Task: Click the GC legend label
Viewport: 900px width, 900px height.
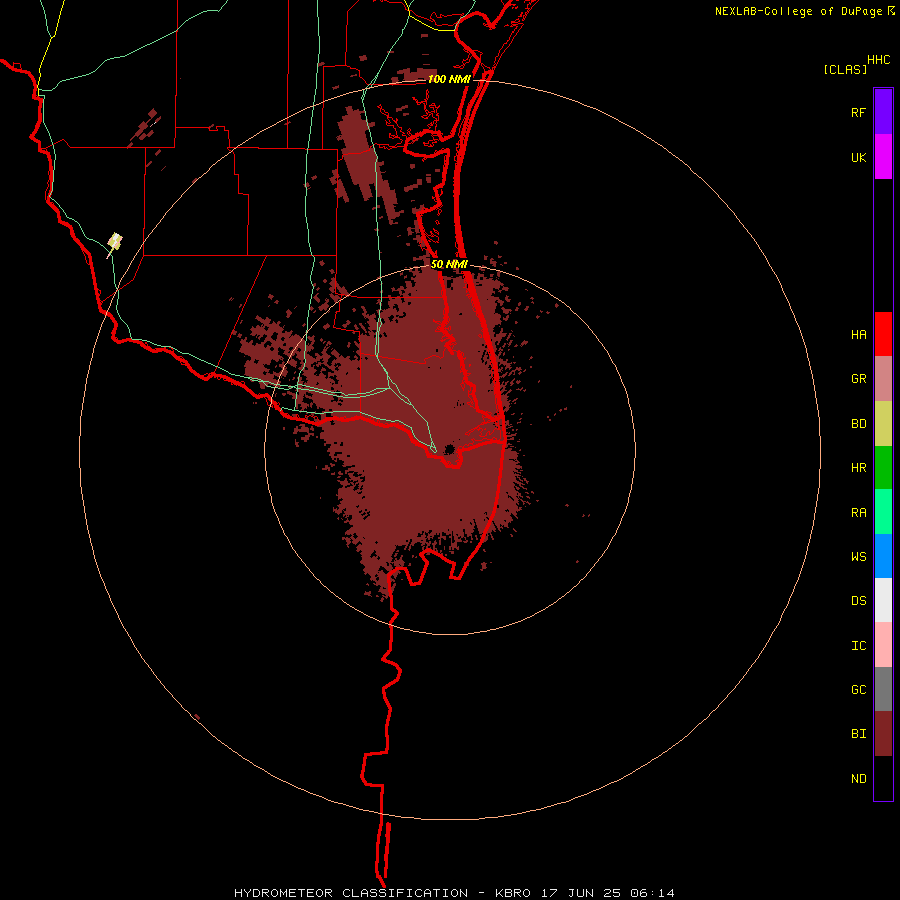Action: pos(858,690)
